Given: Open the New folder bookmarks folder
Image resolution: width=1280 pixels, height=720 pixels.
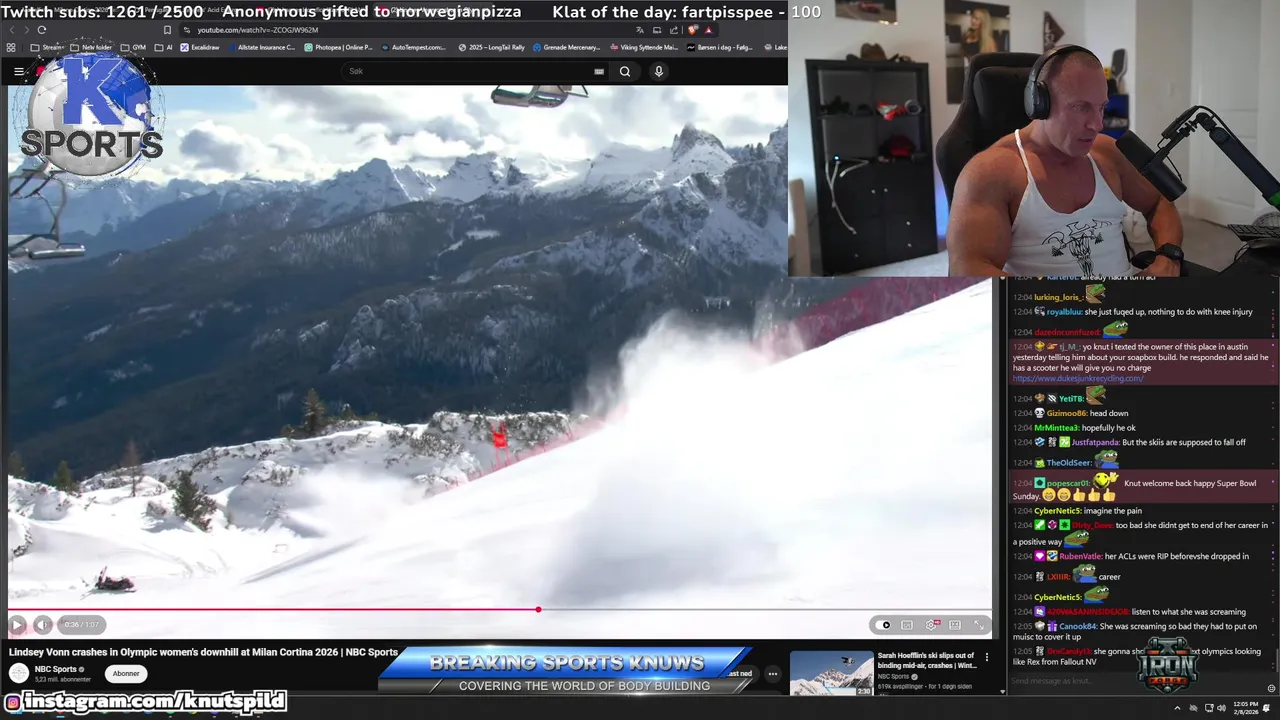Looking at the screenshot, I should pyautogui.click(x=91, y=47).
